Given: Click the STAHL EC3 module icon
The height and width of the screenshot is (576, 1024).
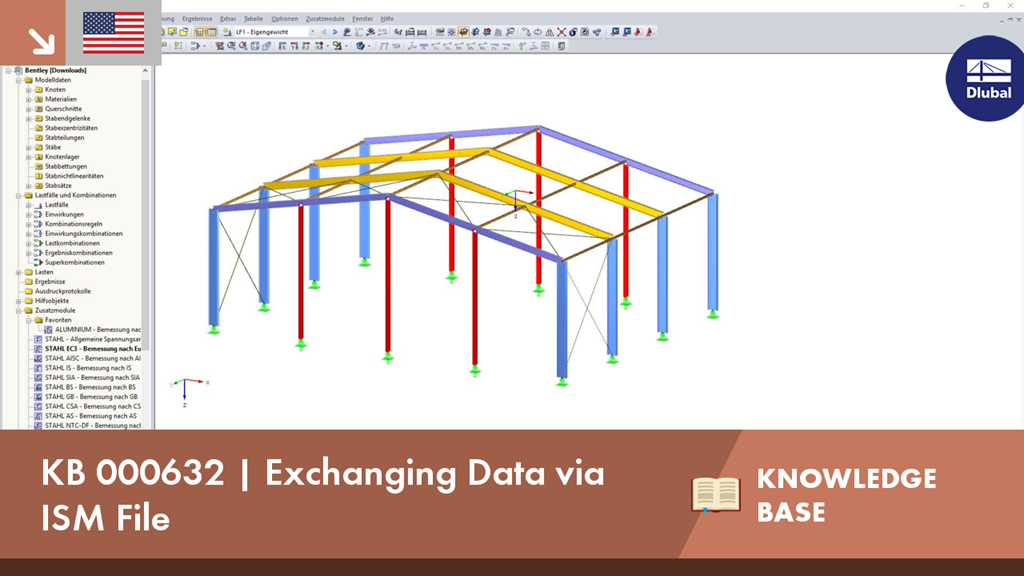Looking at the screenshot, I should 38,349.
